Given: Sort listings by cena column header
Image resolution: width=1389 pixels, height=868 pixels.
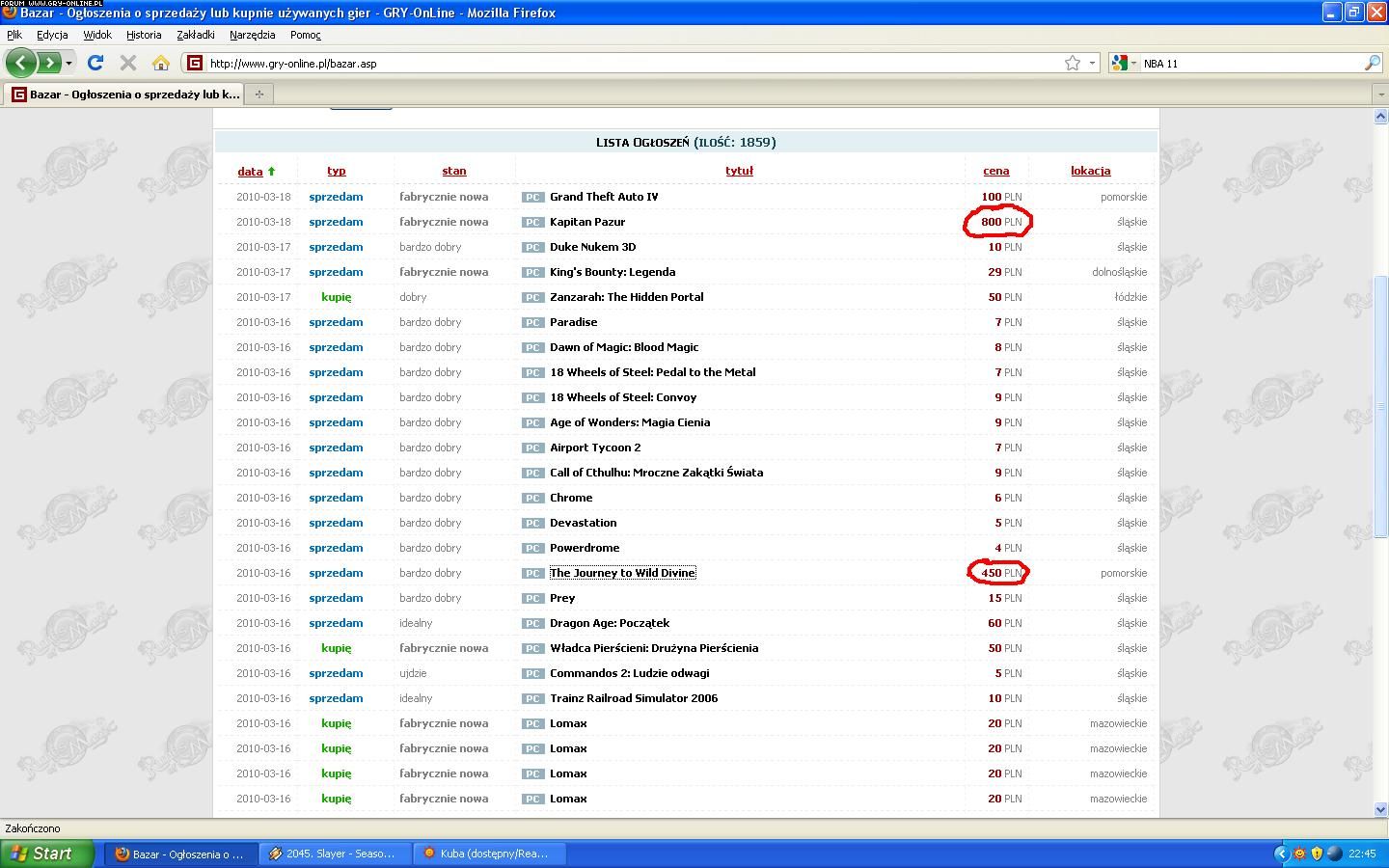Looking at the screenshot, I should coord(996,171).
